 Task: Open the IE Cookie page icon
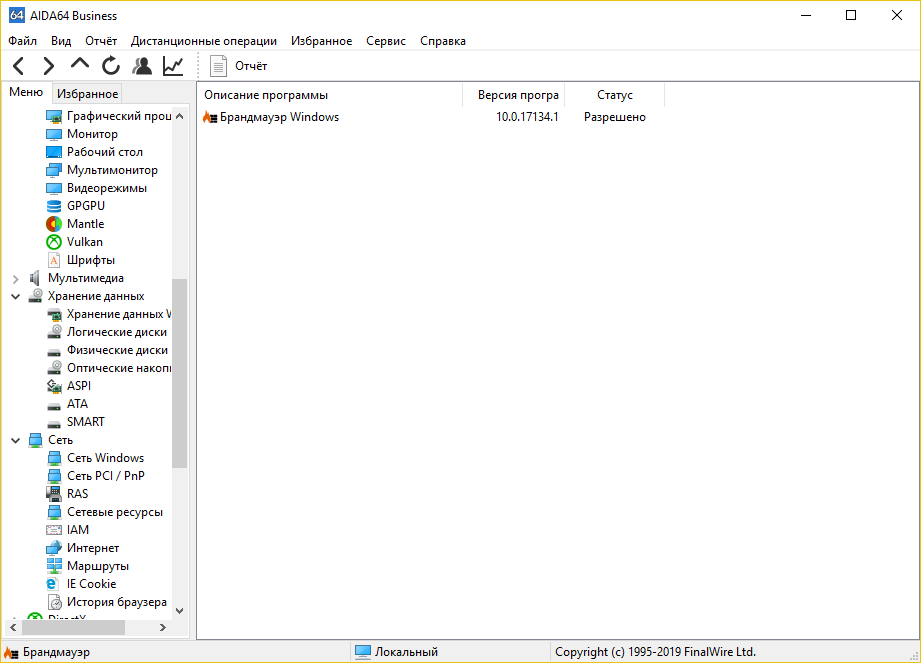(52, 584)
